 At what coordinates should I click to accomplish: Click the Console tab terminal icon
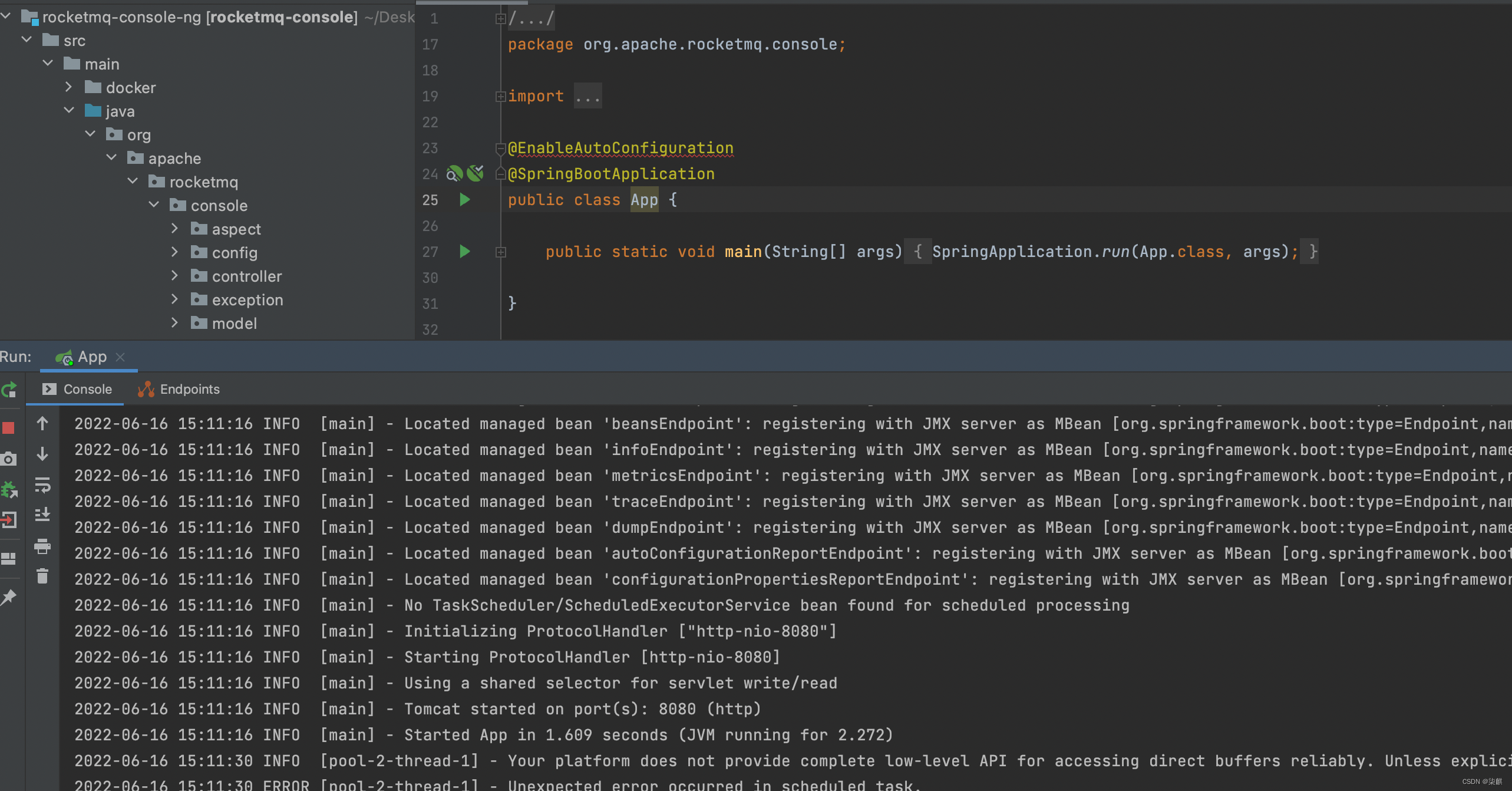tap(49, 389)
